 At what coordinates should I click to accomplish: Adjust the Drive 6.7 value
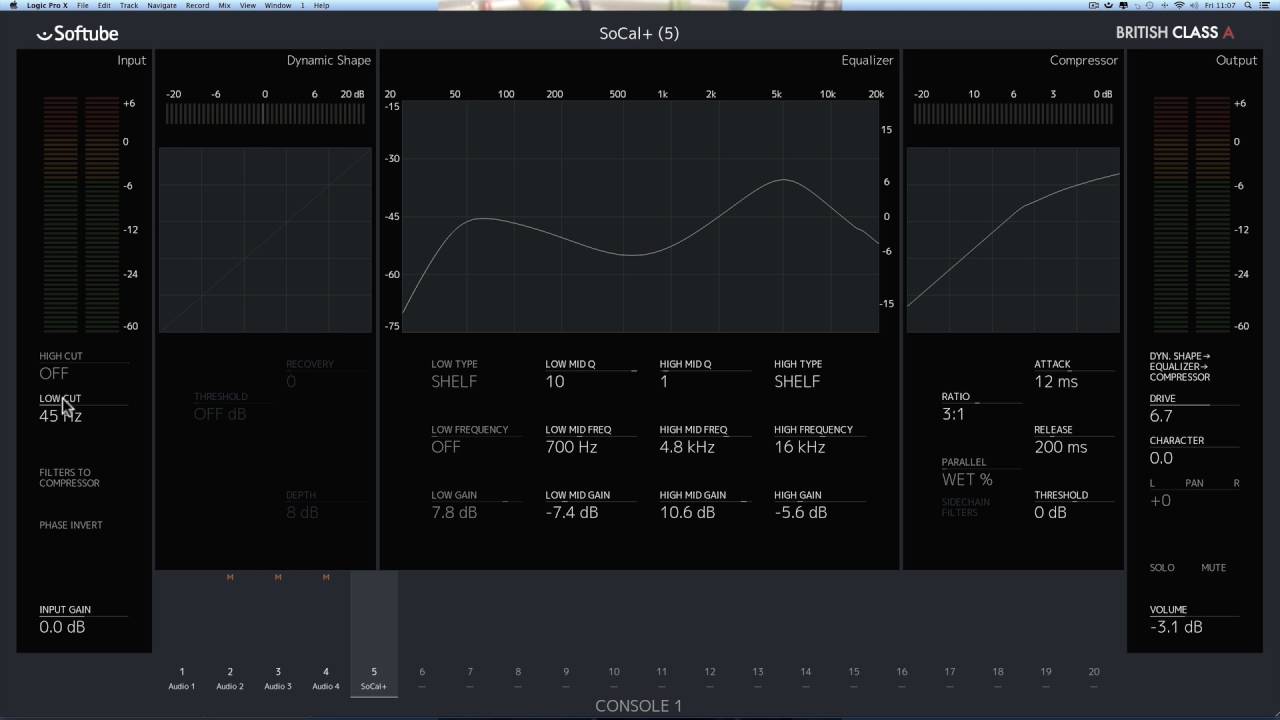pyautogui.click(x=1161, y=415)
